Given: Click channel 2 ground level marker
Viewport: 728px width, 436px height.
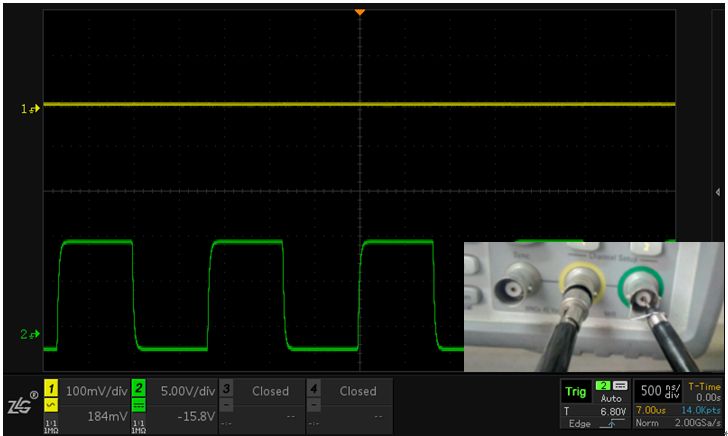Looking at the screenshot, I should [31, 334].
